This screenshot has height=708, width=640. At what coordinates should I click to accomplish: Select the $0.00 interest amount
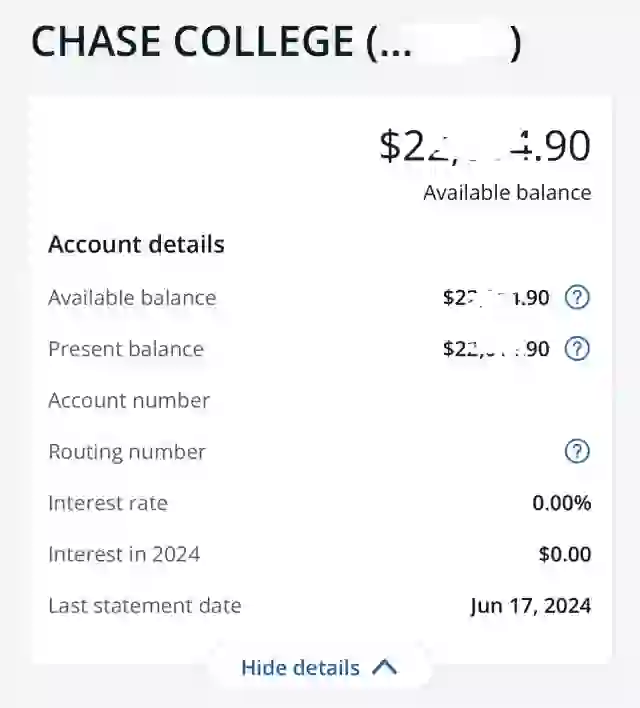(565, 554)
